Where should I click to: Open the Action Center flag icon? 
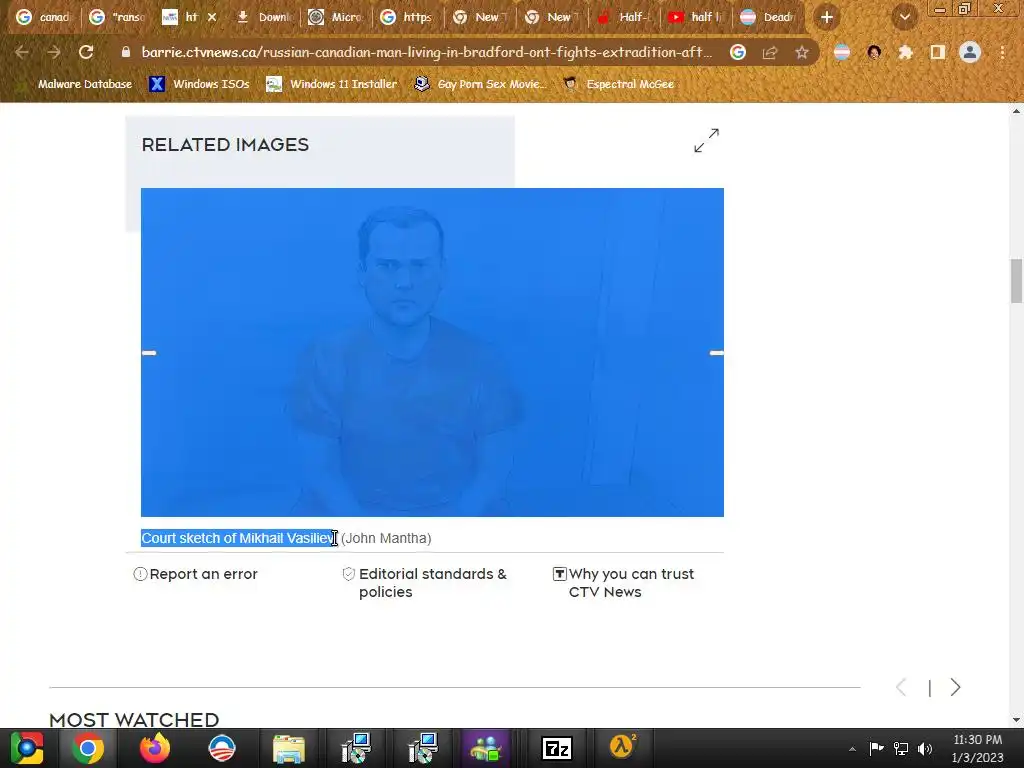[x=876, y=748]
